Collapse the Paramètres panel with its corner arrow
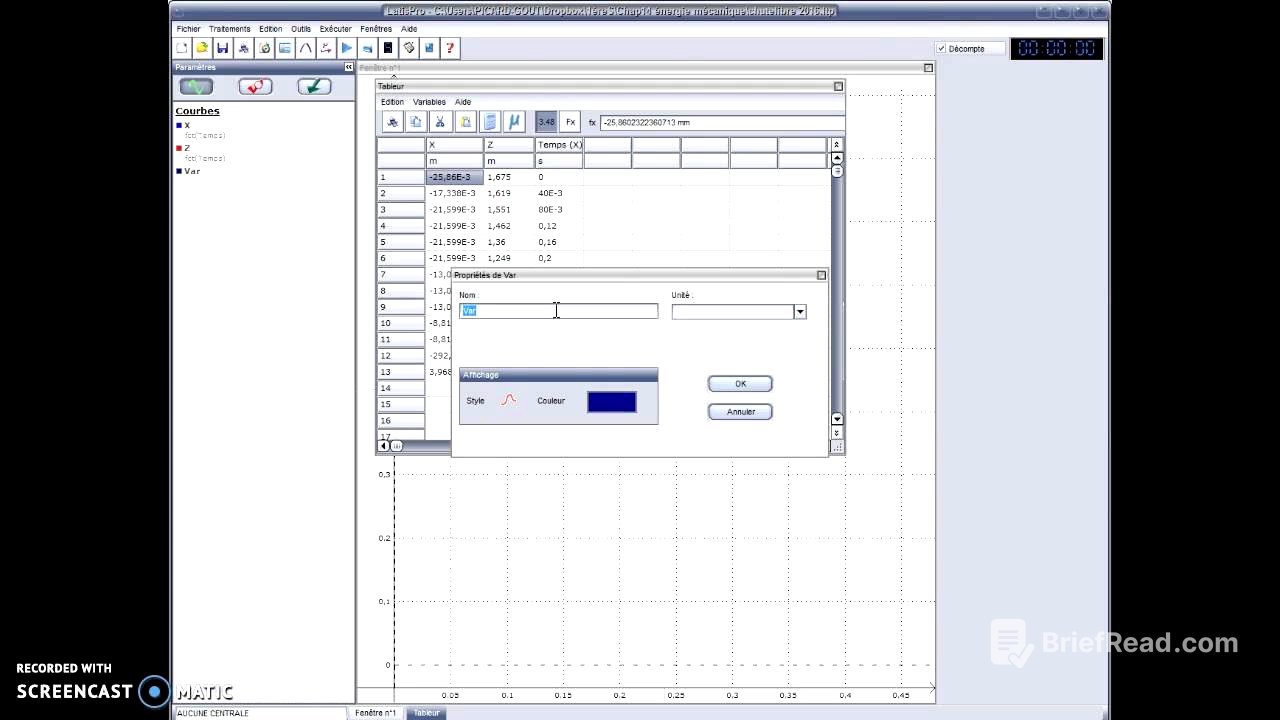This screenshot has width=1280, height=720. pyautogui.click(x=348, y=67)
